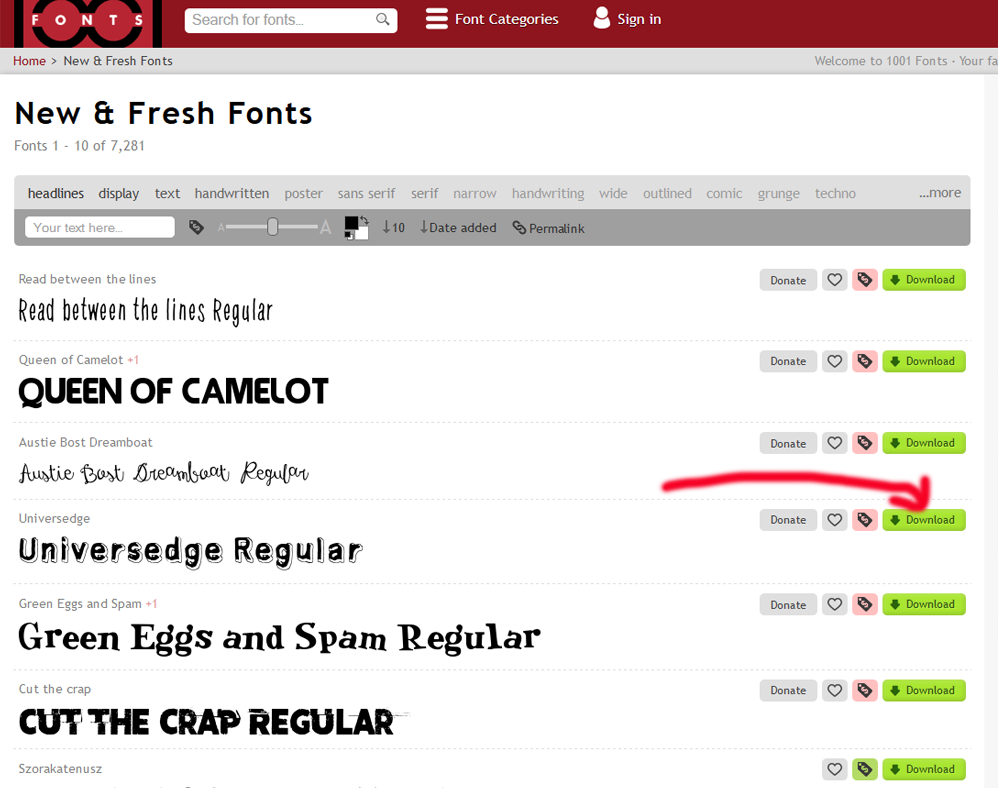Open Green Eggs and Spam Regular preview
The height and width of the screenshot is (788, 998).
point(279,638)
